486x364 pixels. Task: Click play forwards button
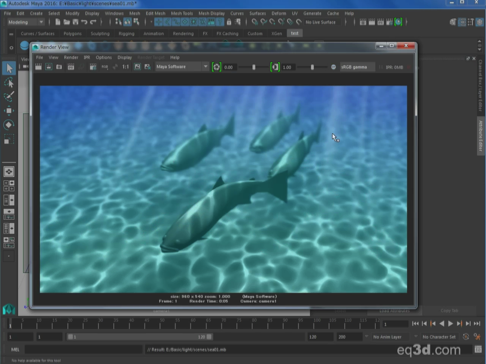(450, 323)
